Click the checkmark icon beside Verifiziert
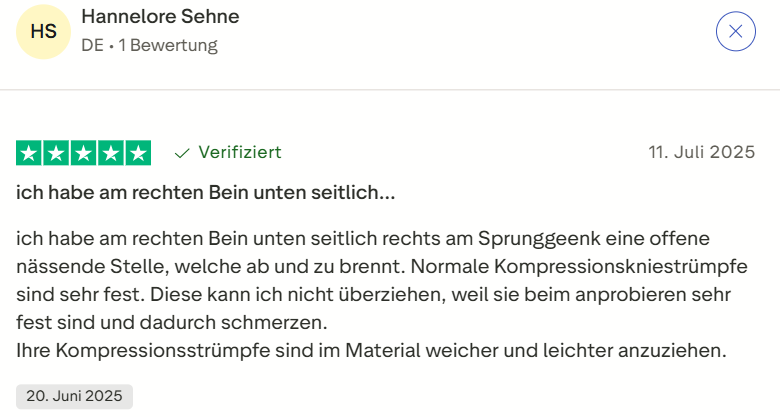780x417 pixels. click(x=182, y=153)
